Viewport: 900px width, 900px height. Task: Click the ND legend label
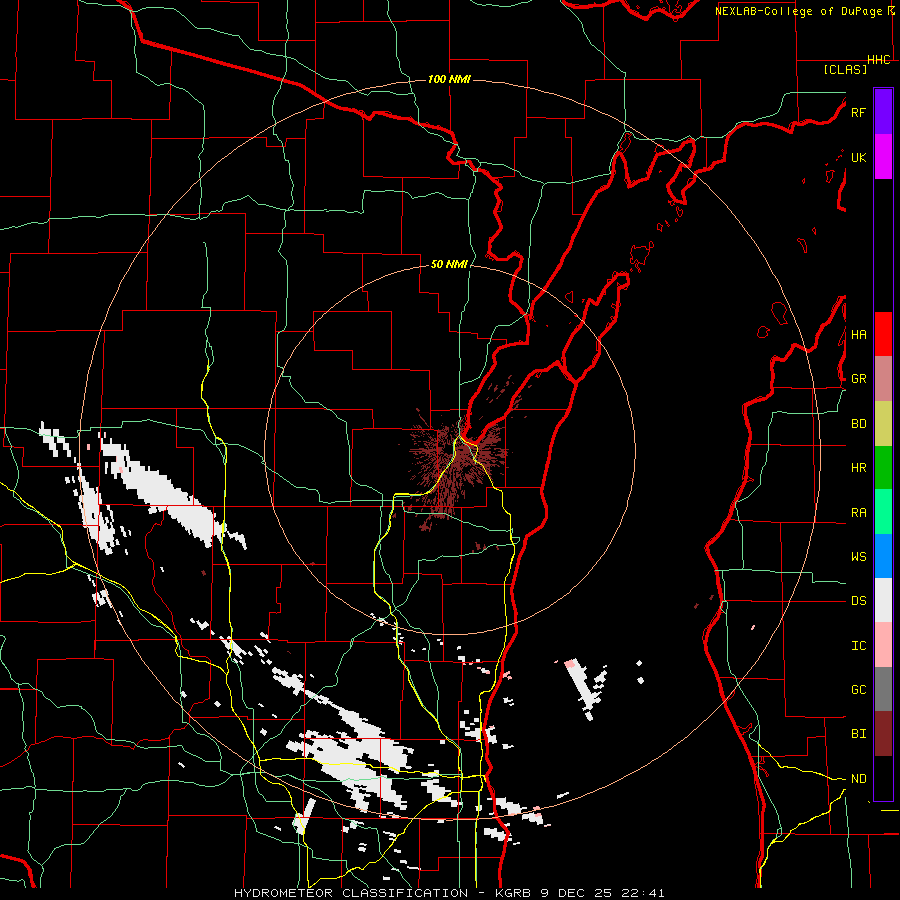pyautogui.click(x=858, y=779)
